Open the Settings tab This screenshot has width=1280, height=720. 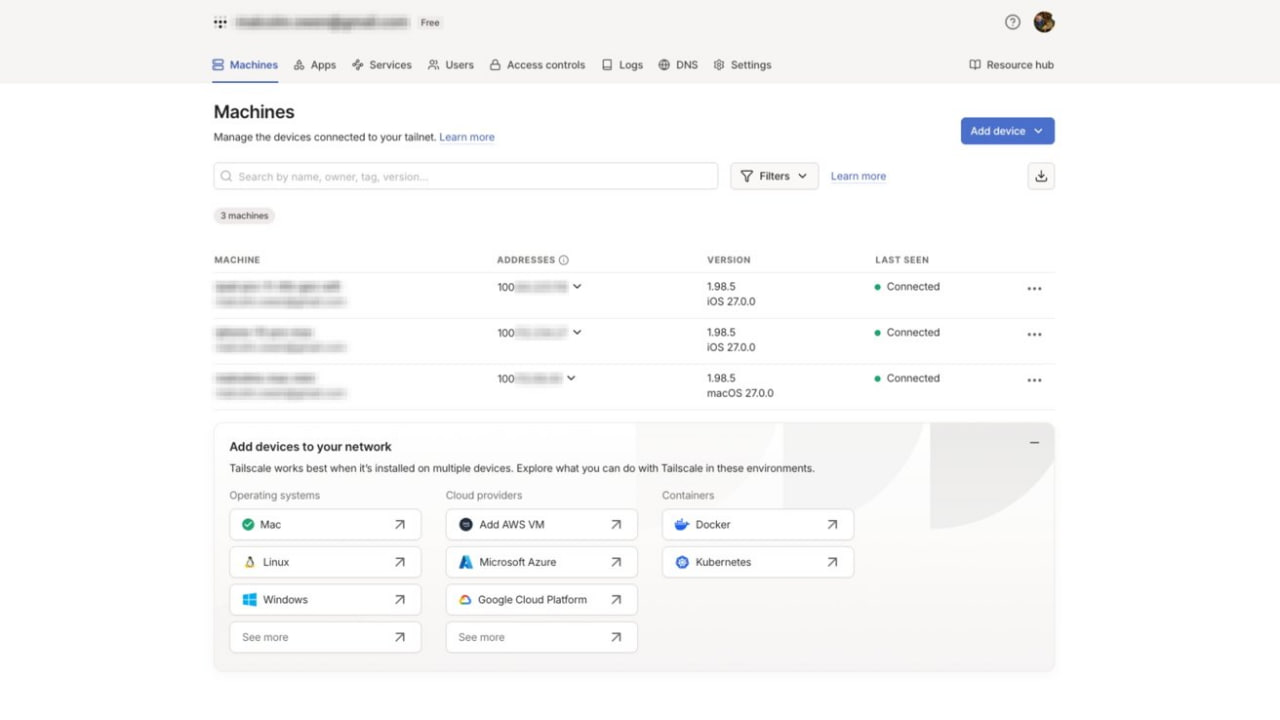pos(742,65)
